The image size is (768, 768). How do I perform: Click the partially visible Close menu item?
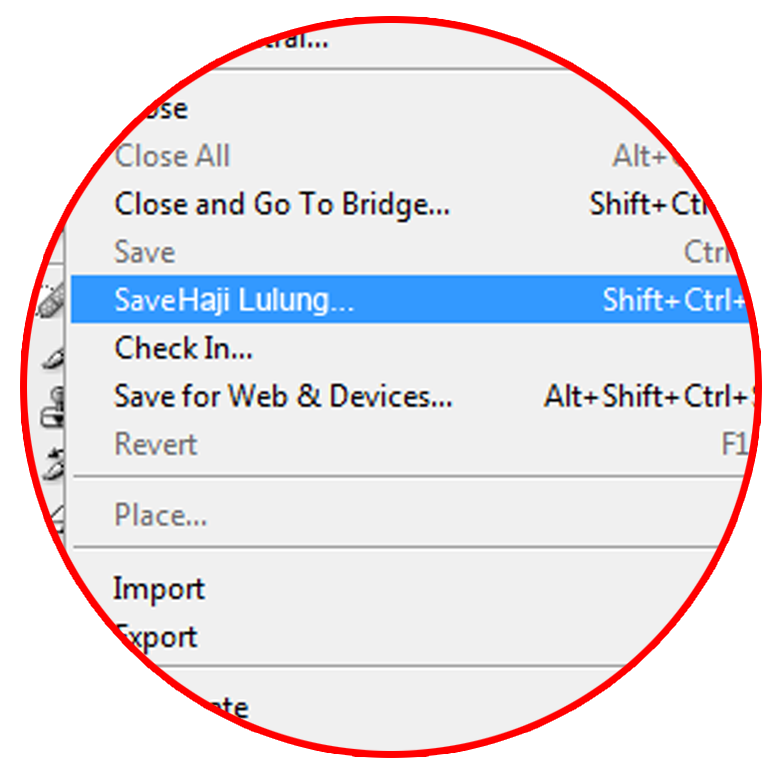[162, 109]
